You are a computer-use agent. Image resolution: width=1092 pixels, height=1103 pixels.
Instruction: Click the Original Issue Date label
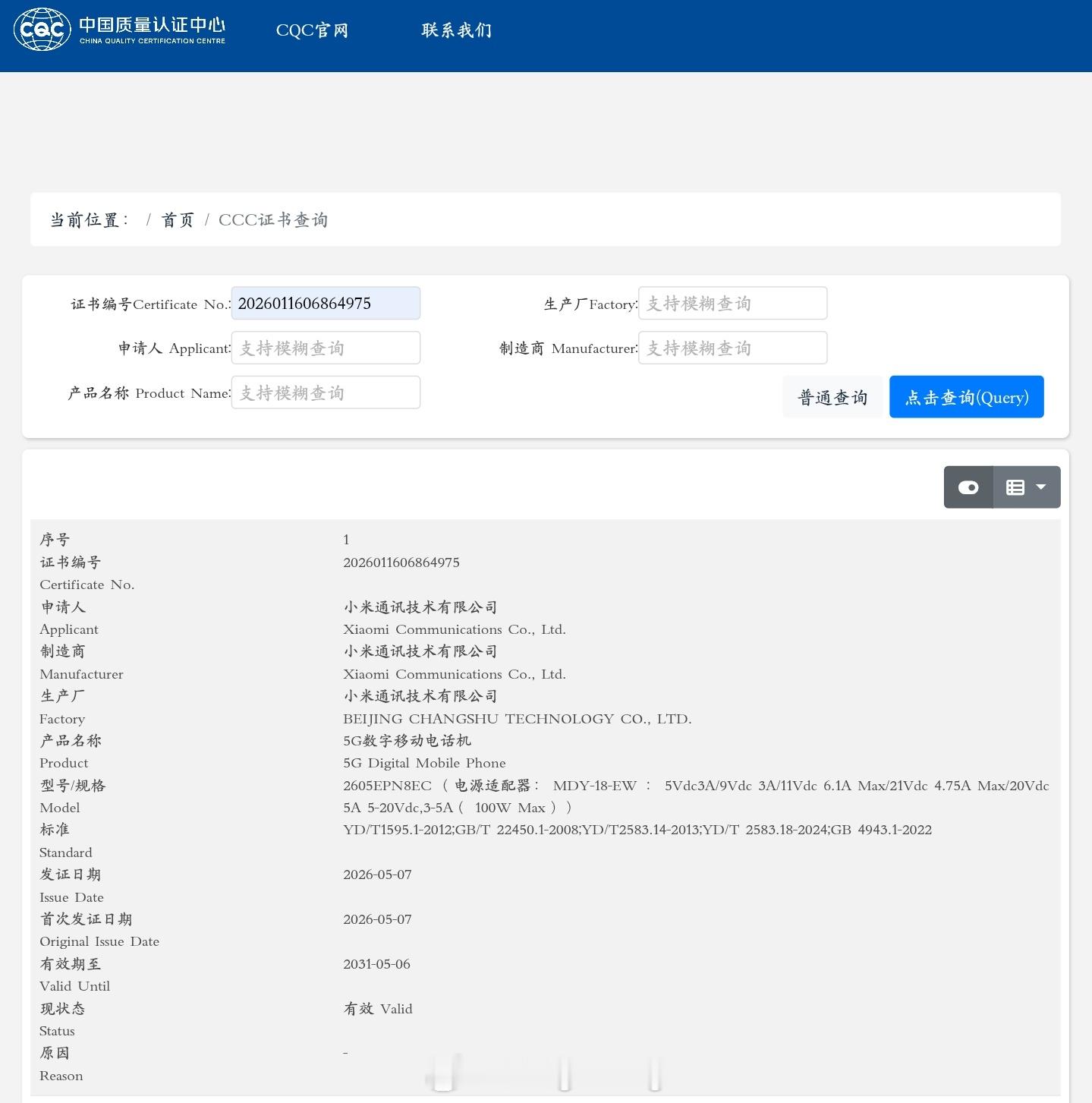pyautogui.click(x=99, y=941)
